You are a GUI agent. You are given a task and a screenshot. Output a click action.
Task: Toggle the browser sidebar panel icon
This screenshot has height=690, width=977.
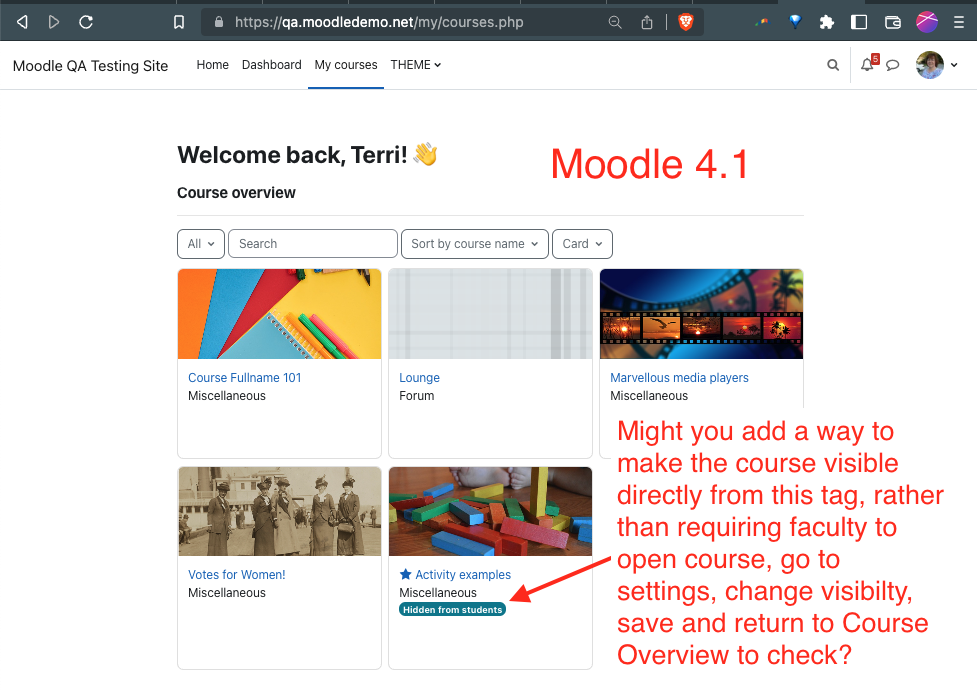(859, 22)
